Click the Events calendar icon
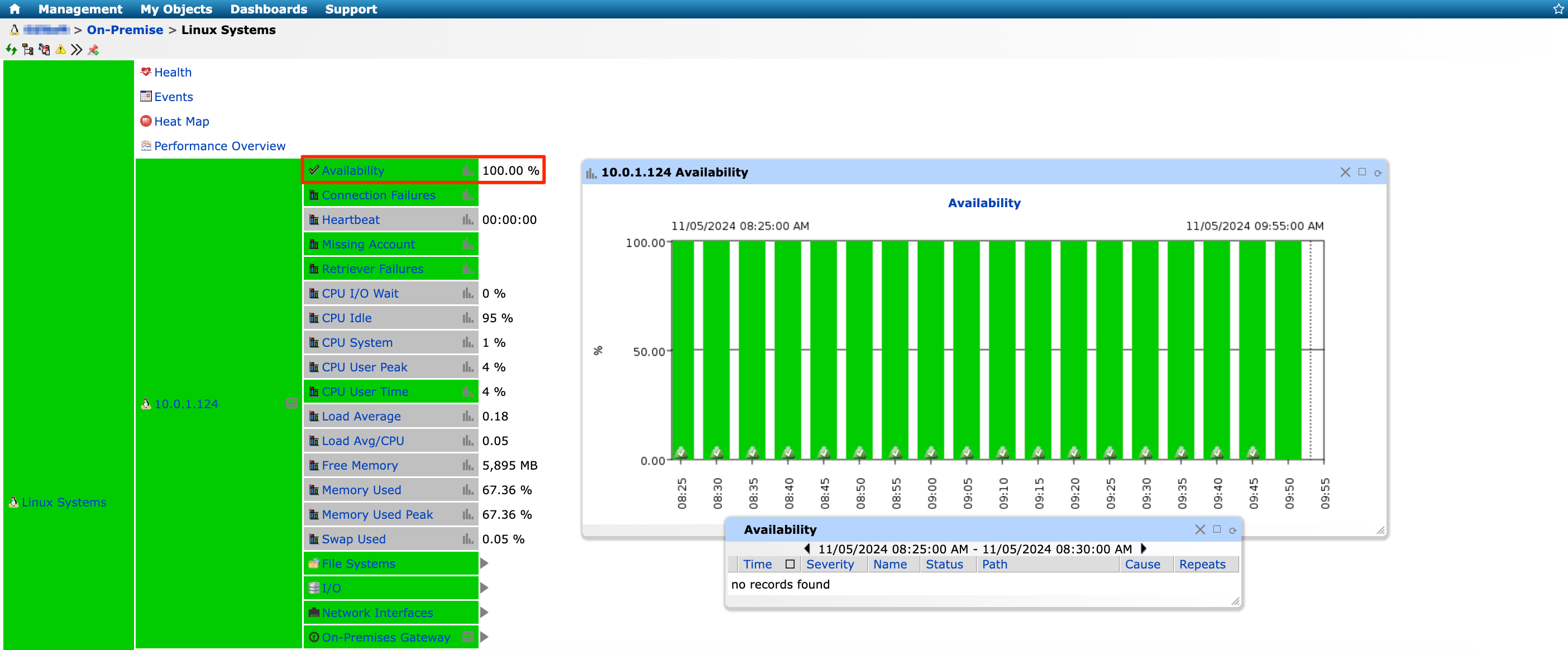The width and height of the screenshot is (1568, 650). point(146,96)
